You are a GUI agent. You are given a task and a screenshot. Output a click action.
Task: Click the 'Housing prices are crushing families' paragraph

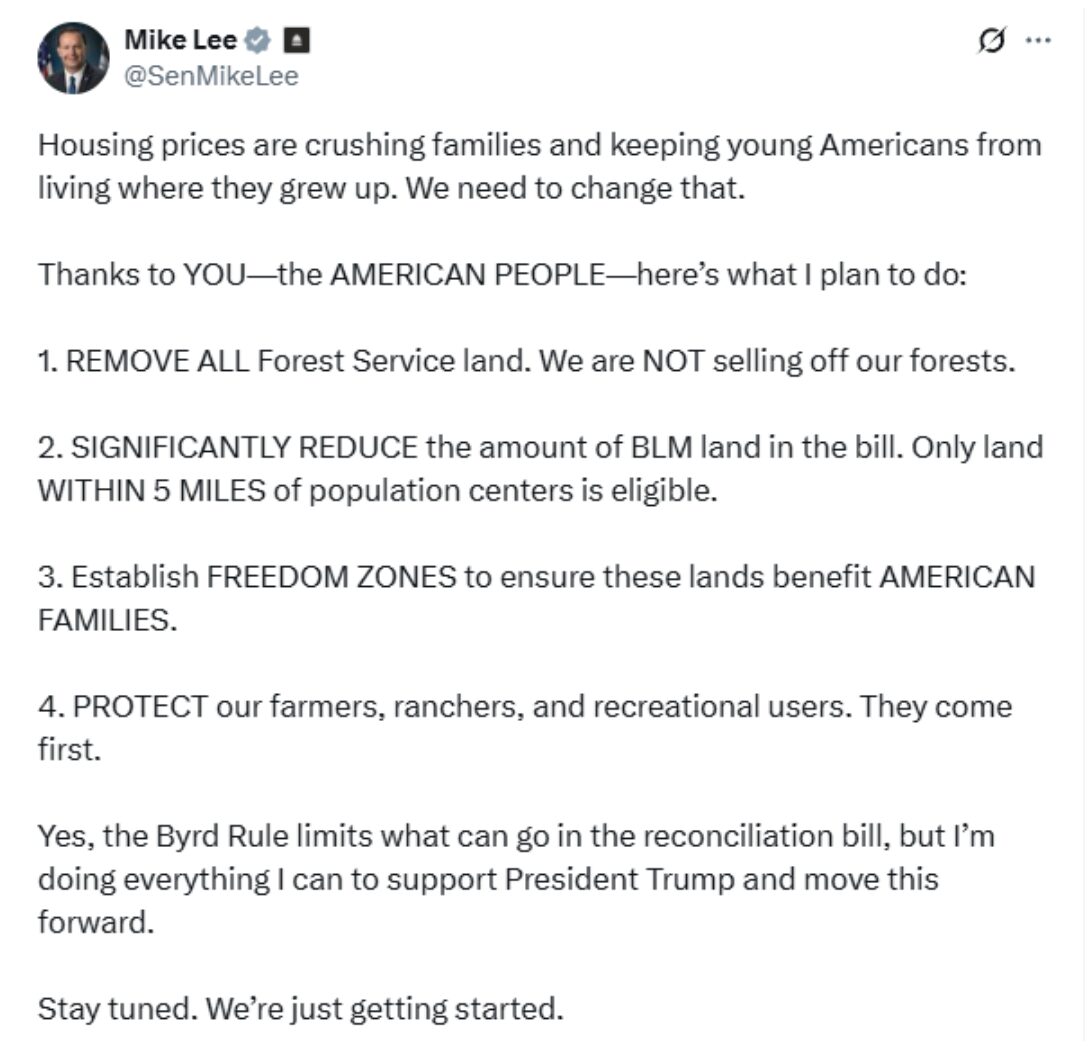click(539, 166)
